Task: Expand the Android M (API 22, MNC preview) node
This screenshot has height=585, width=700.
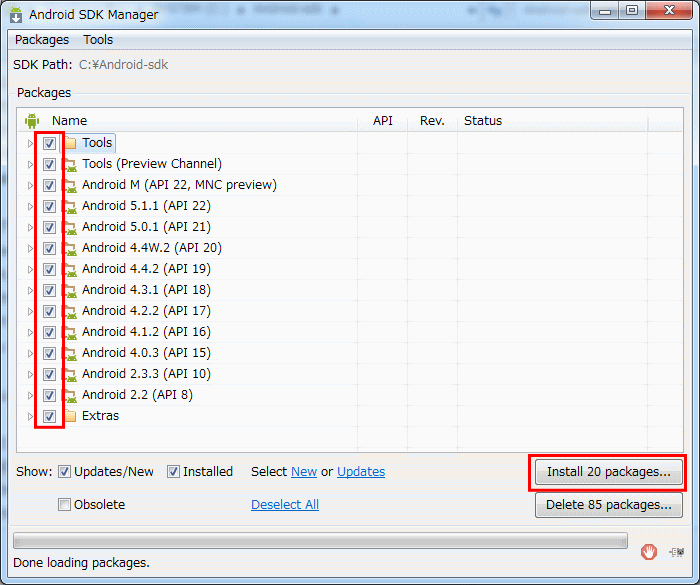Action: (x=30, y=185)
